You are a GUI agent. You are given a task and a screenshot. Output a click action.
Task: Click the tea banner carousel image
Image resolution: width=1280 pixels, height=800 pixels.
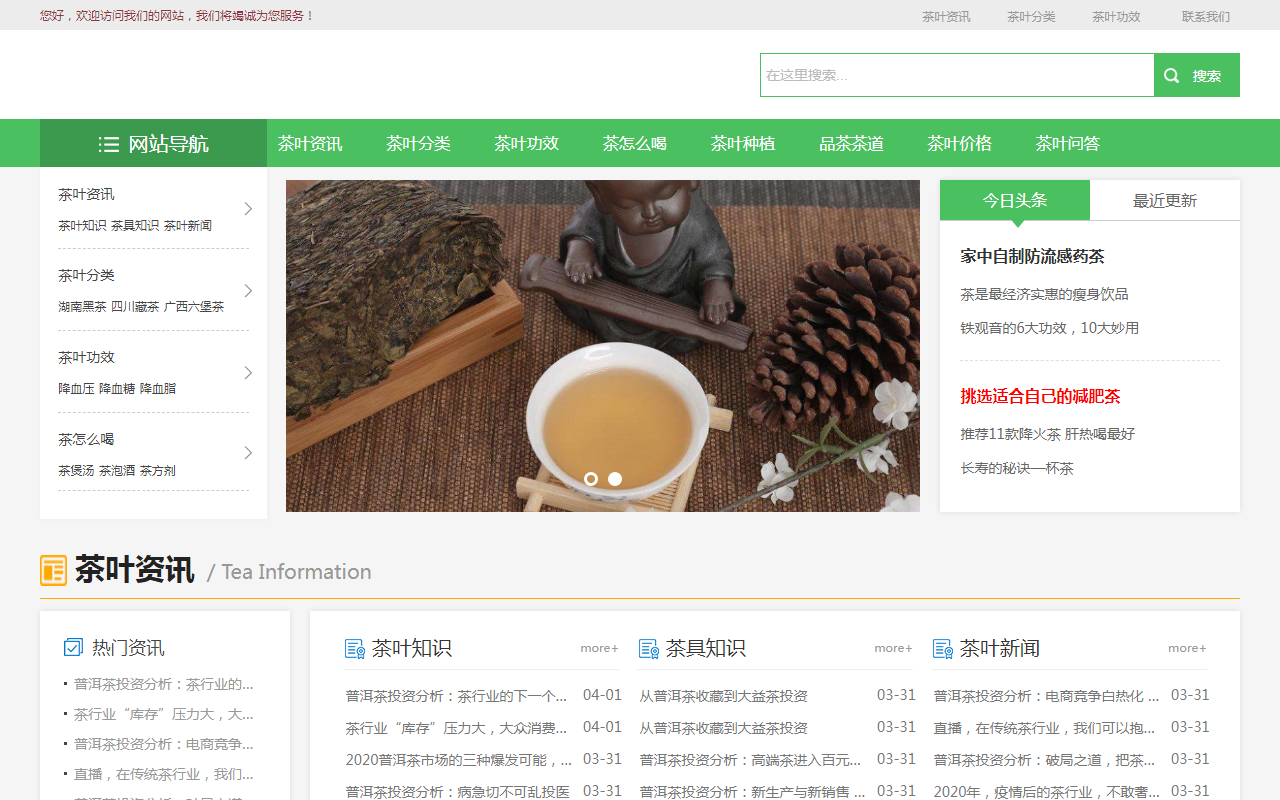pos(603,346)
